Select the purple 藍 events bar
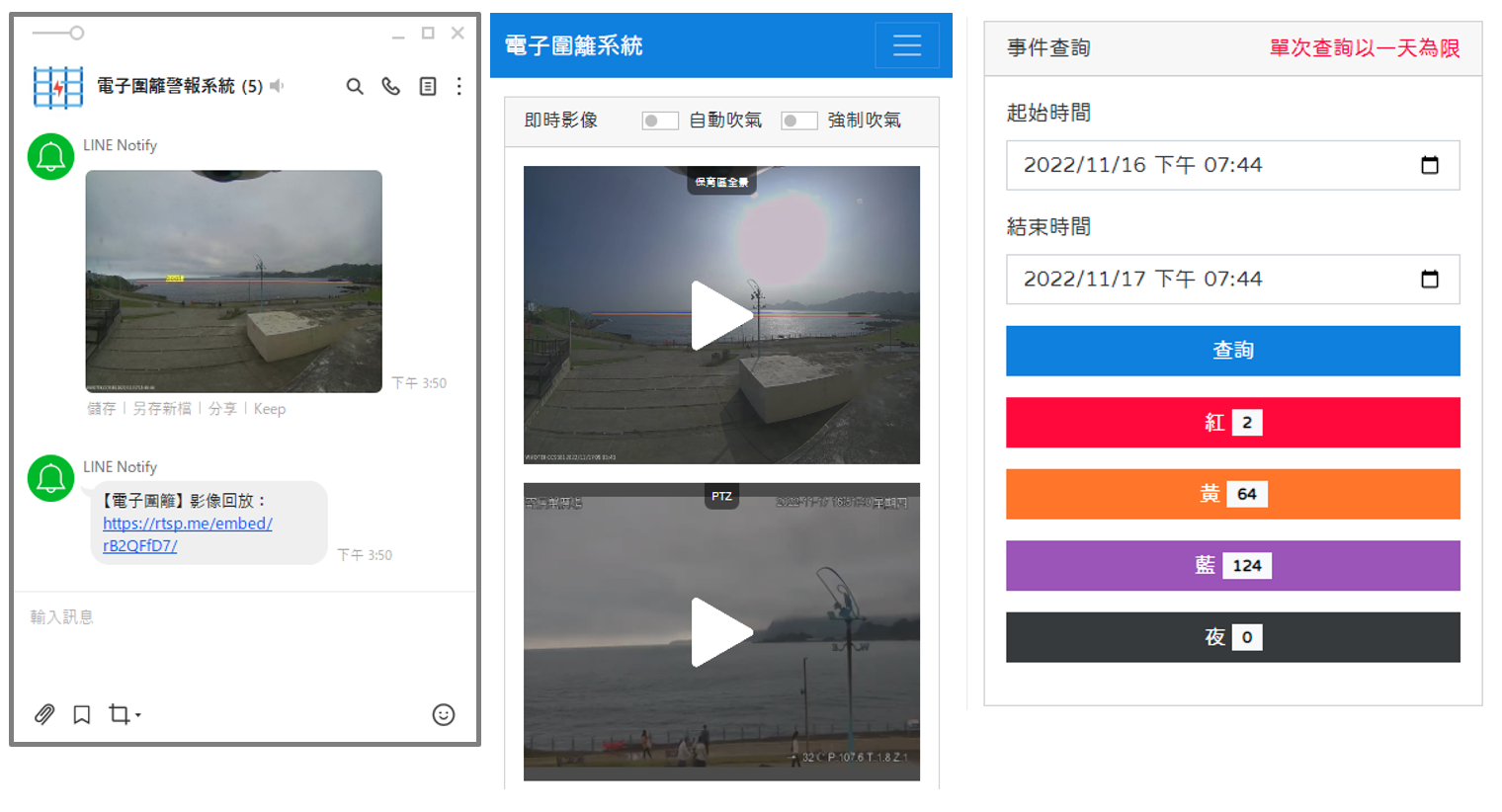1502x812 pixels. pyautogui.click(x=1232, y=566)
